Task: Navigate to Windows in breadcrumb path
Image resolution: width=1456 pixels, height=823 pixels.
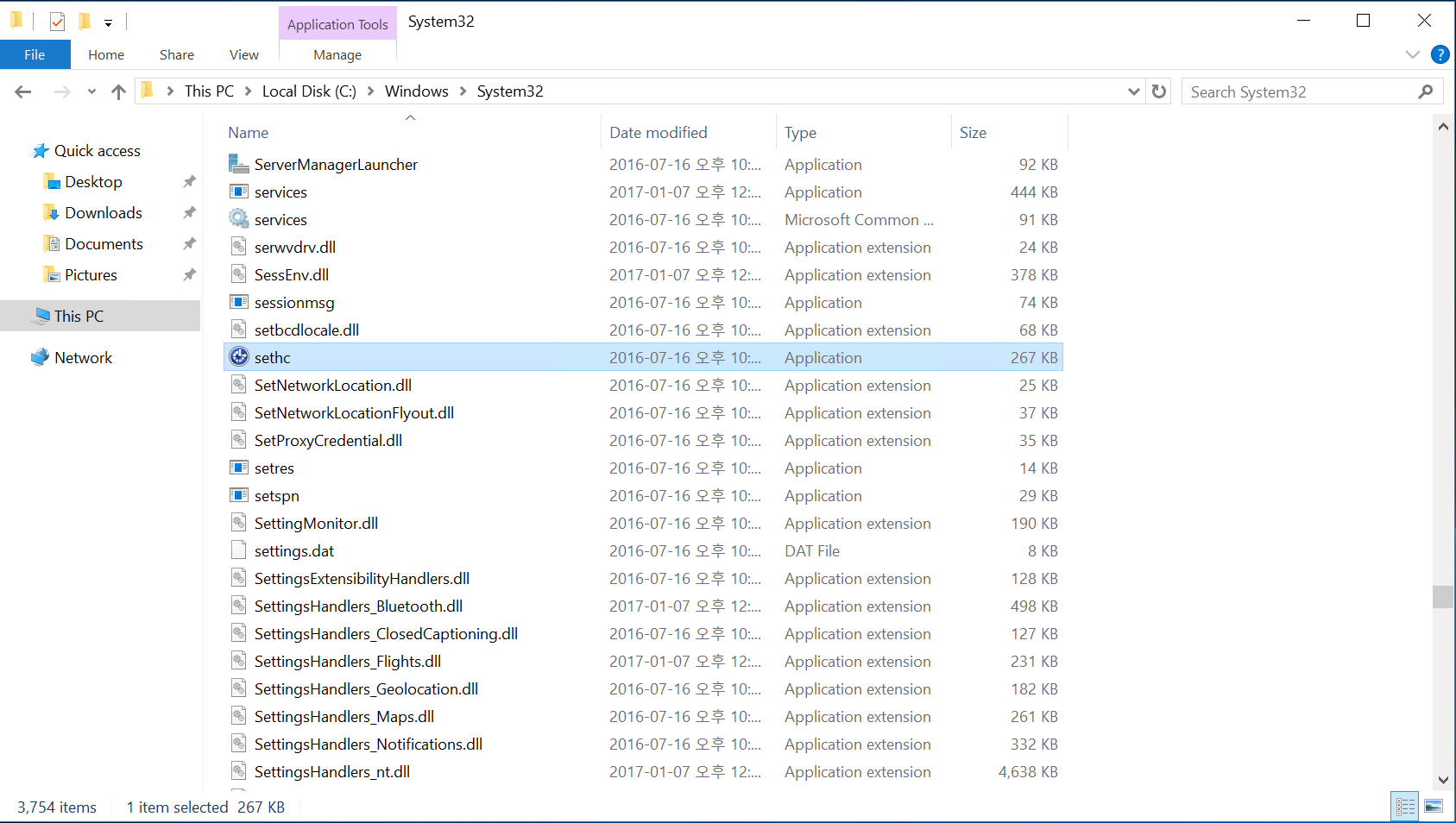Action: 417,91
